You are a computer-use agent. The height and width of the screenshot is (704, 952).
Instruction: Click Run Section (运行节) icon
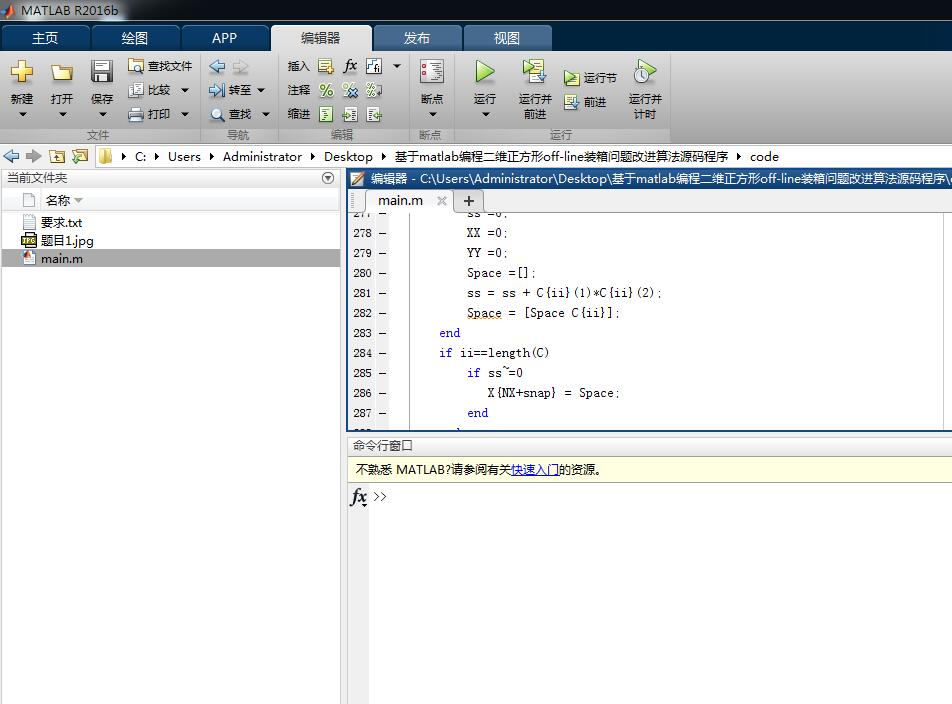571,78
